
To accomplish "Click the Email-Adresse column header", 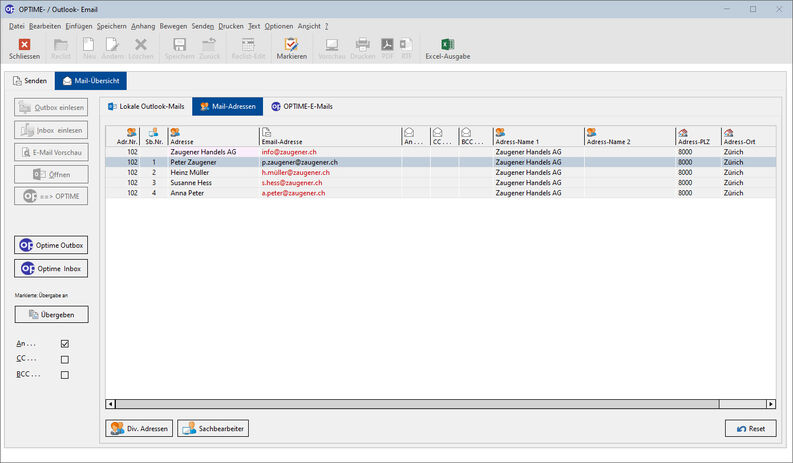I will click(x=330, y=137).
